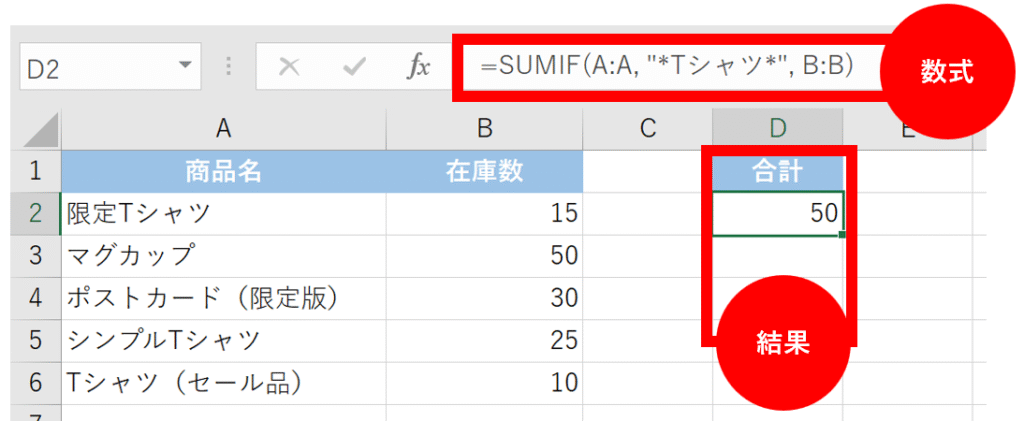Select column C header
Image resolution: width=1024 pixels, height=421 pixels.
pyautogui.click(x=647, y=128)
